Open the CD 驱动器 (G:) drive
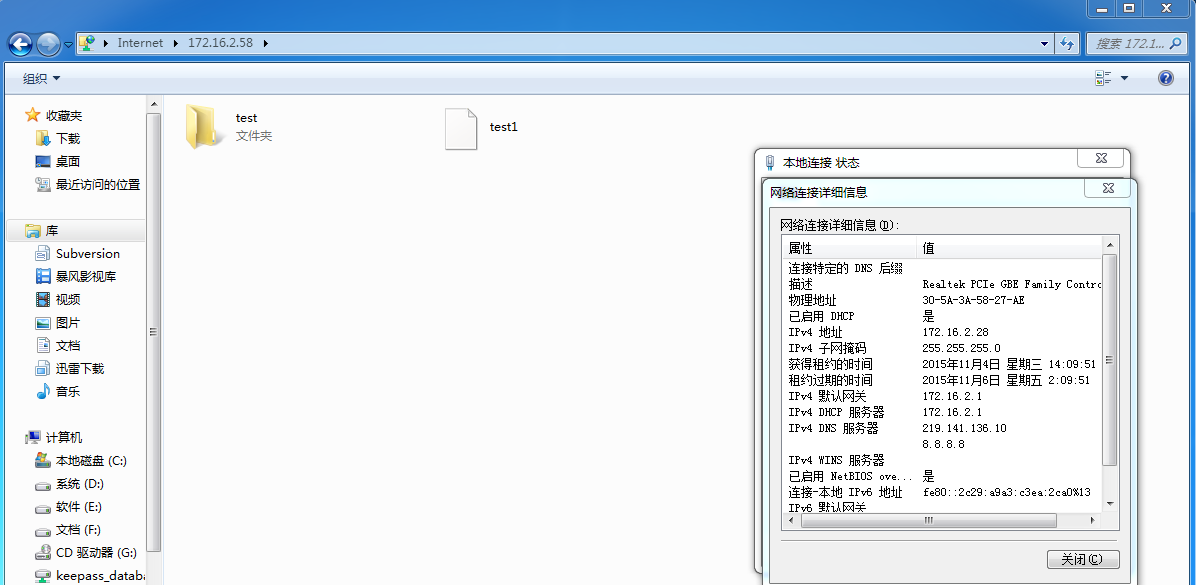The height and width of the screenshot is (585, 1196). coord(95,553)
